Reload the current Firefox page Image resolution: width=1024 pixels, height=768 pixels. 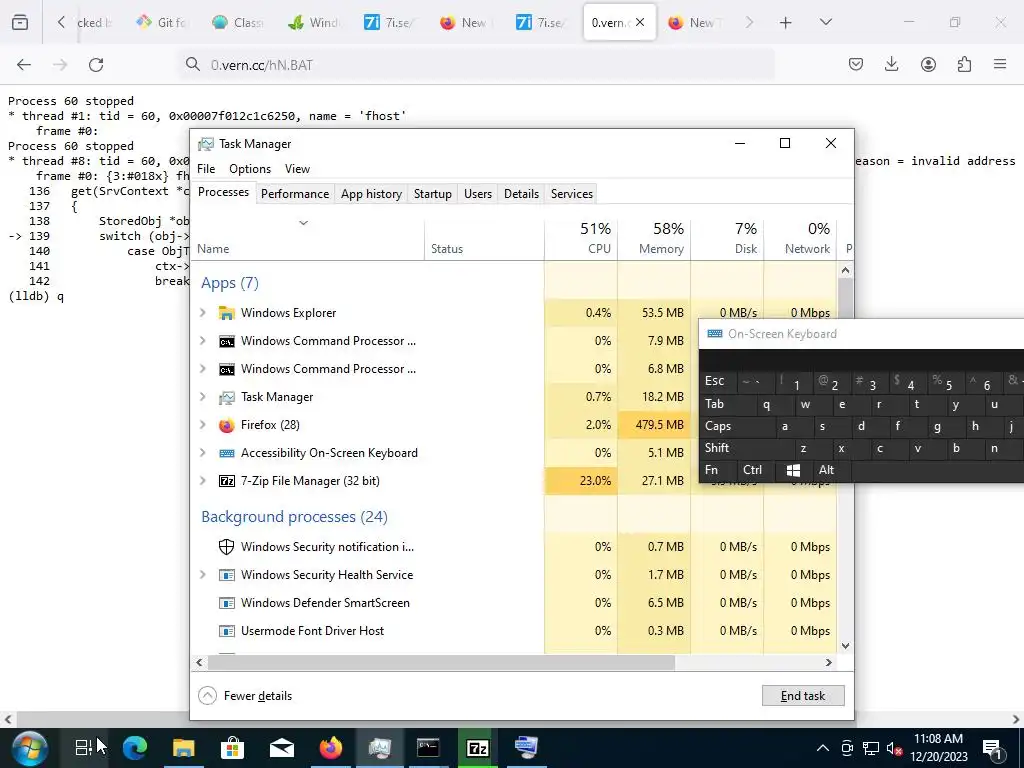(x=96, y=64)
